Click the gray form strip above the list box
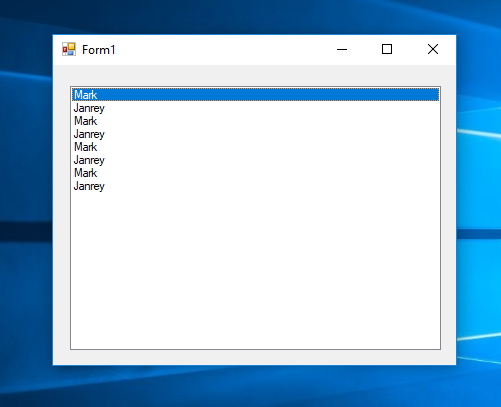Screen dimensions: 501x407 point(255,75)
